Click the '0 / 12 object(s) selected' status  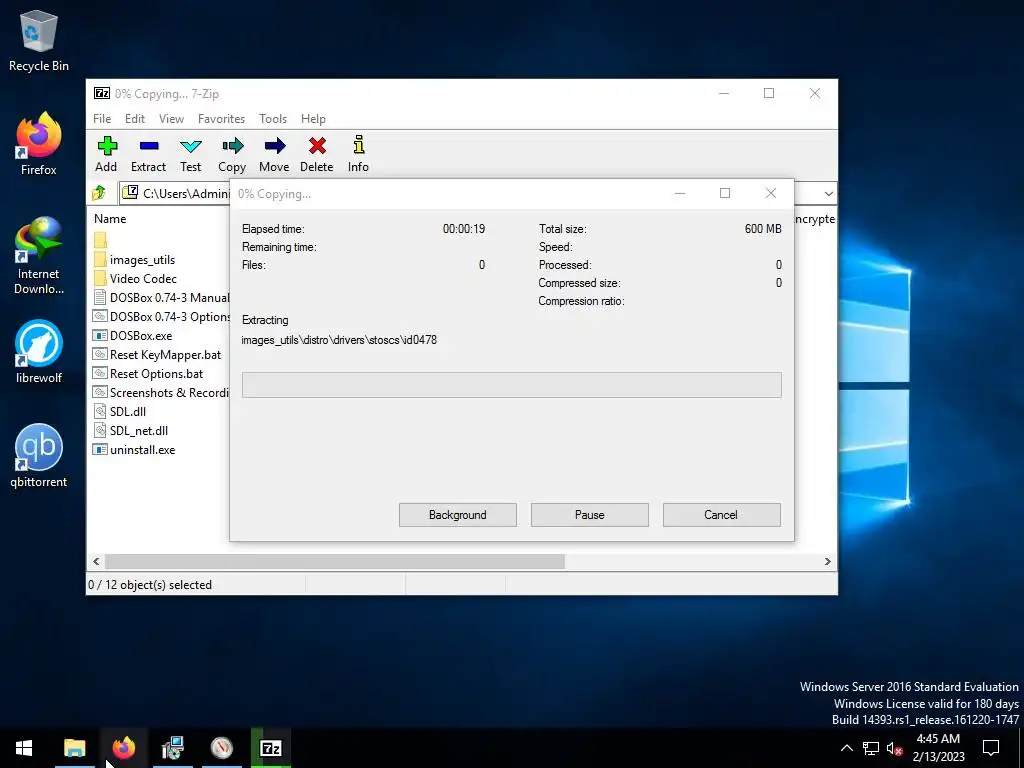coord(150,584)
